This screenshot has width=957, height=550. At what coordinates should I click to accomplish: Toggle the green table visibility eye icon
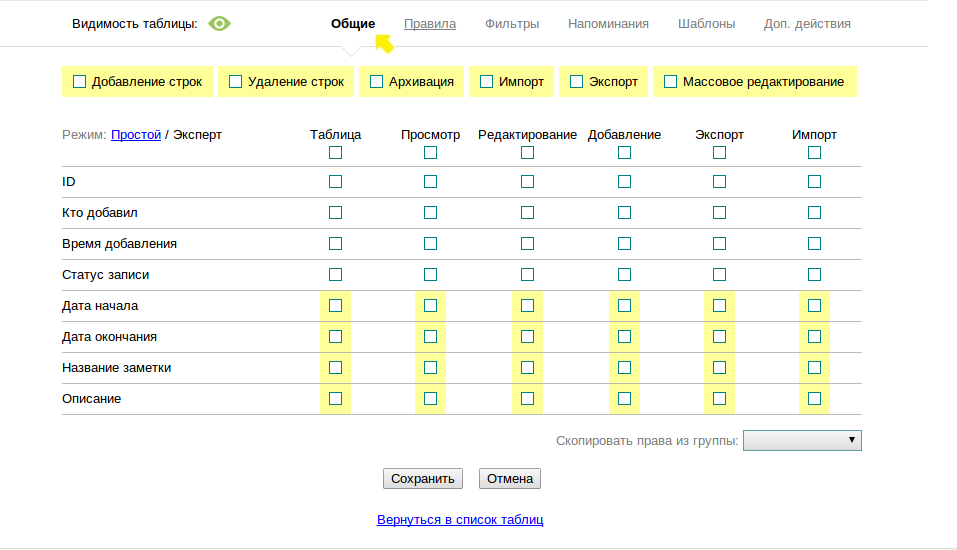[219, 24]
